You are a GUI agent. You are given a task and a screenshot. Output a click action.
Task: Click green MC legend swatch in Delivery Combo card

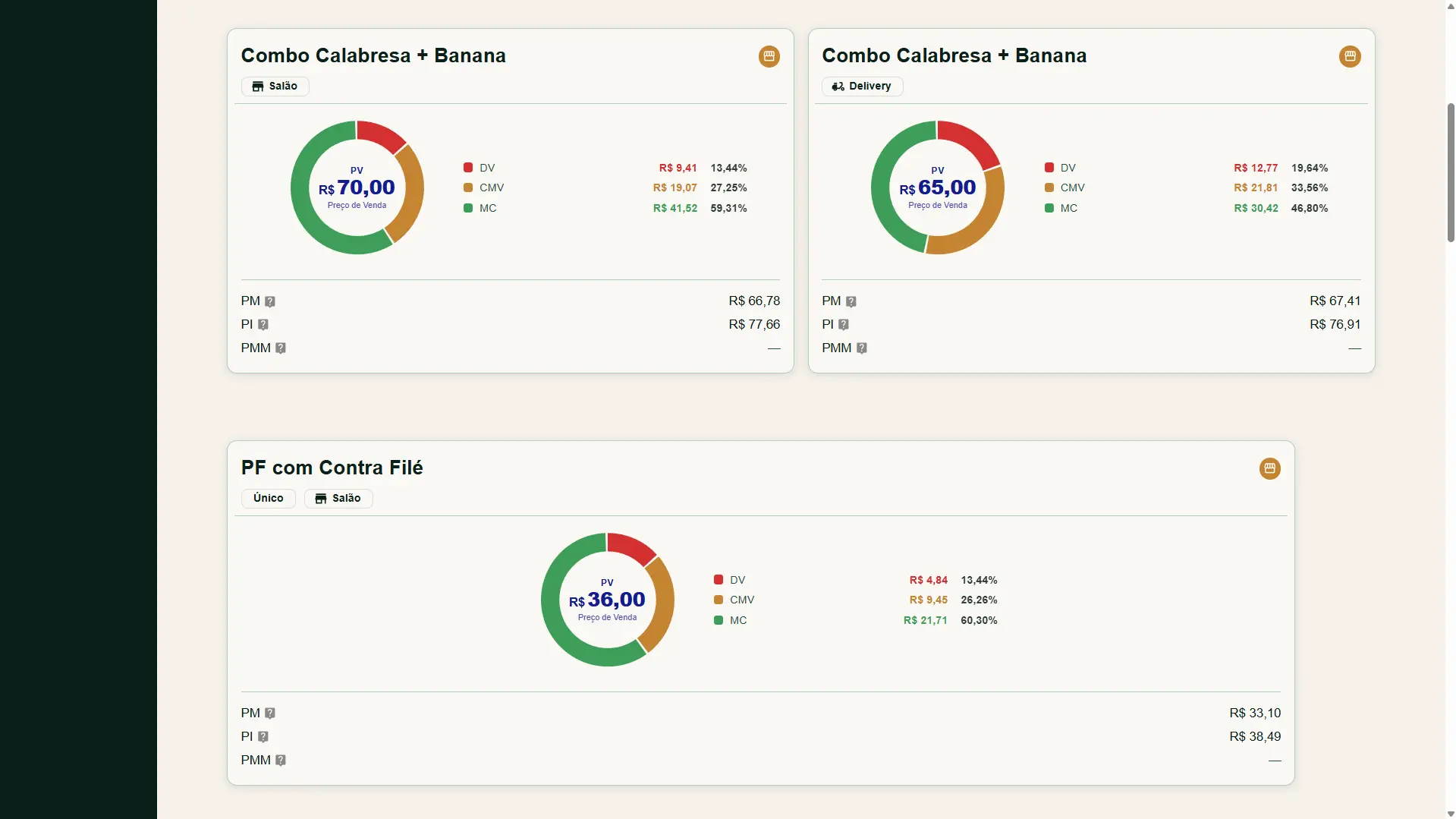[1049, 208]
